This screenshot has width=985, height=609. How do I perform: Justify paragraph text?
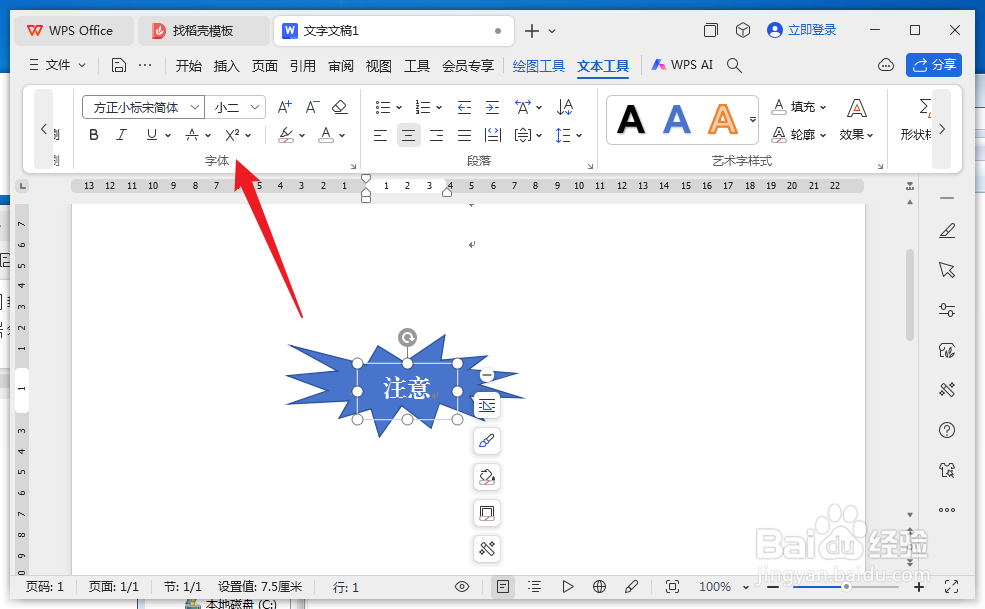coord(464,135)
